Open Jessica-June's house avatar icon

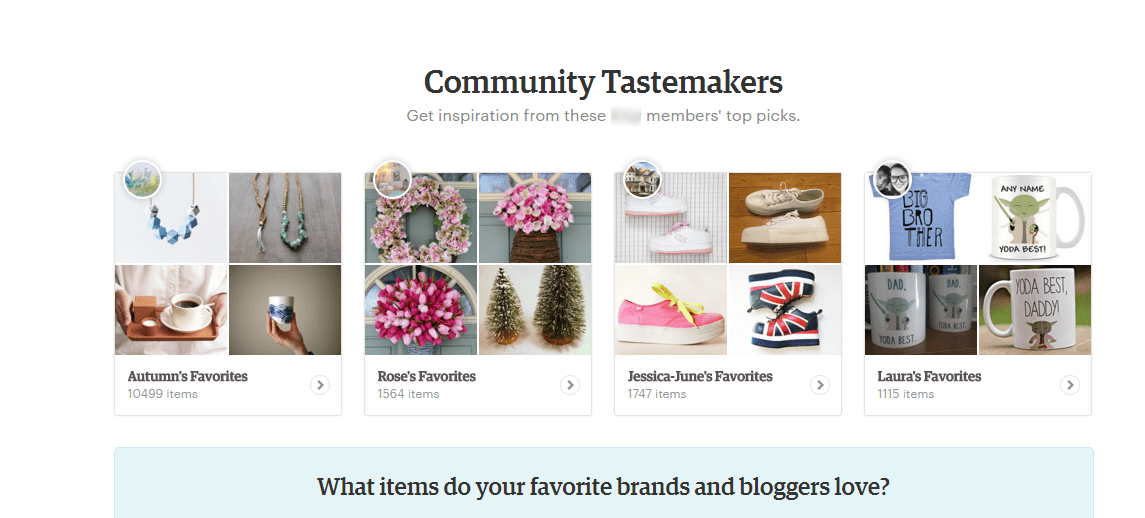pos(642,178)
